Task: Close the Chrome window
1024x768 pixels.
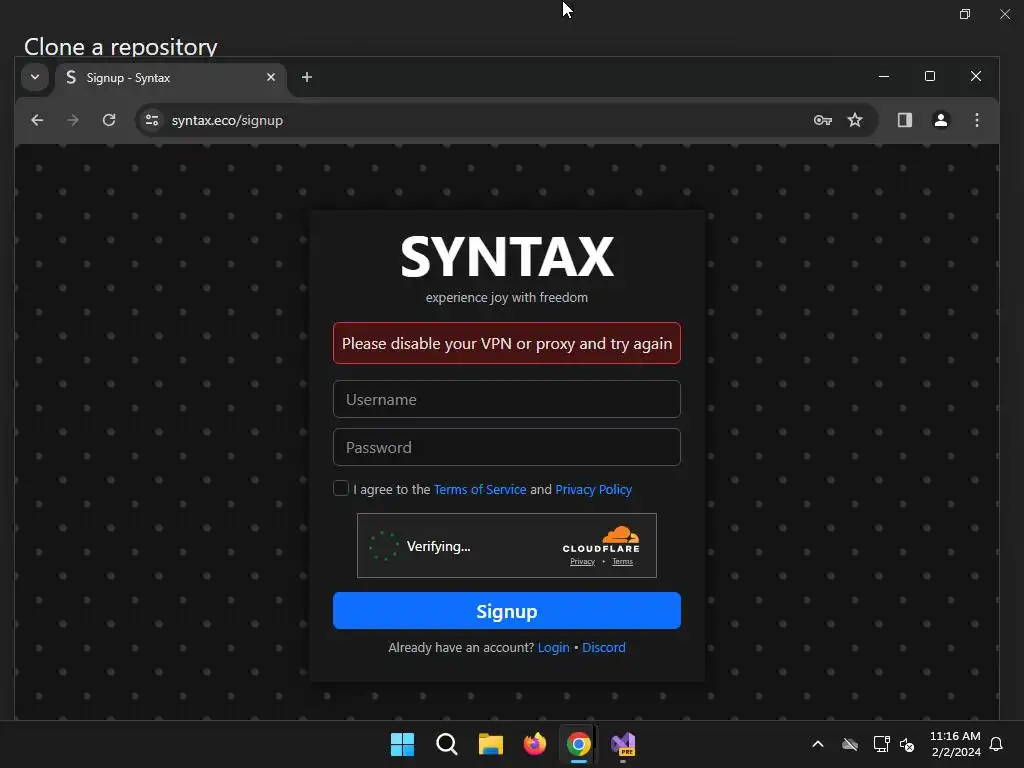Action: click(976, 76)
